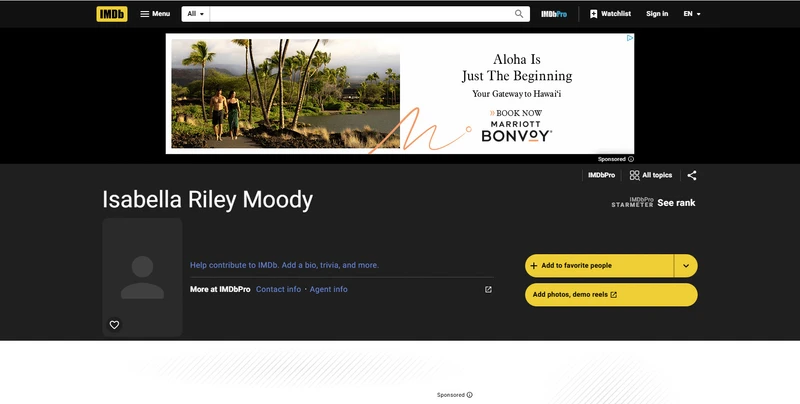
Task: Open All topics menu
Action: click(x=651, y=175)
